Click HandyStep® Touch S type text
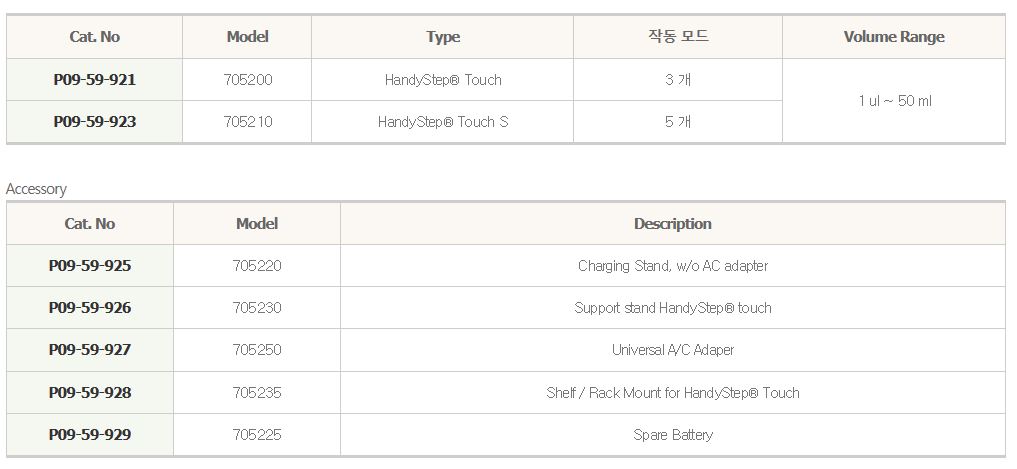This screenshot has width=1017, height=469. point(443,122)
